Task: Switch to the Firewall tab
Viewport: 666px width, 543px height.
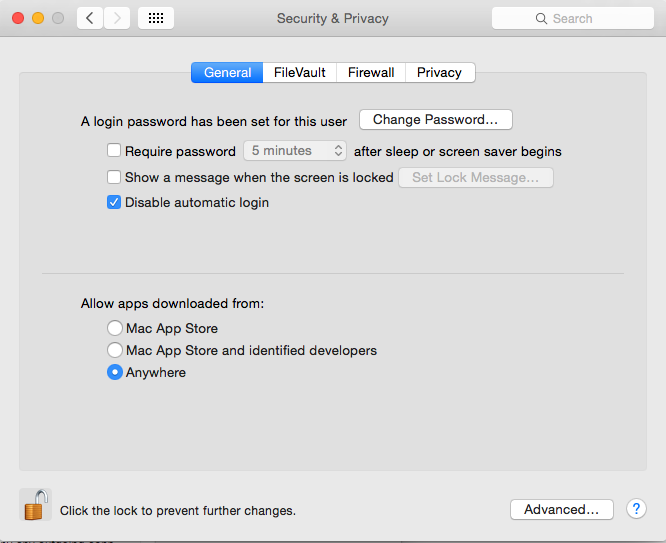Action: click(371, 72)
